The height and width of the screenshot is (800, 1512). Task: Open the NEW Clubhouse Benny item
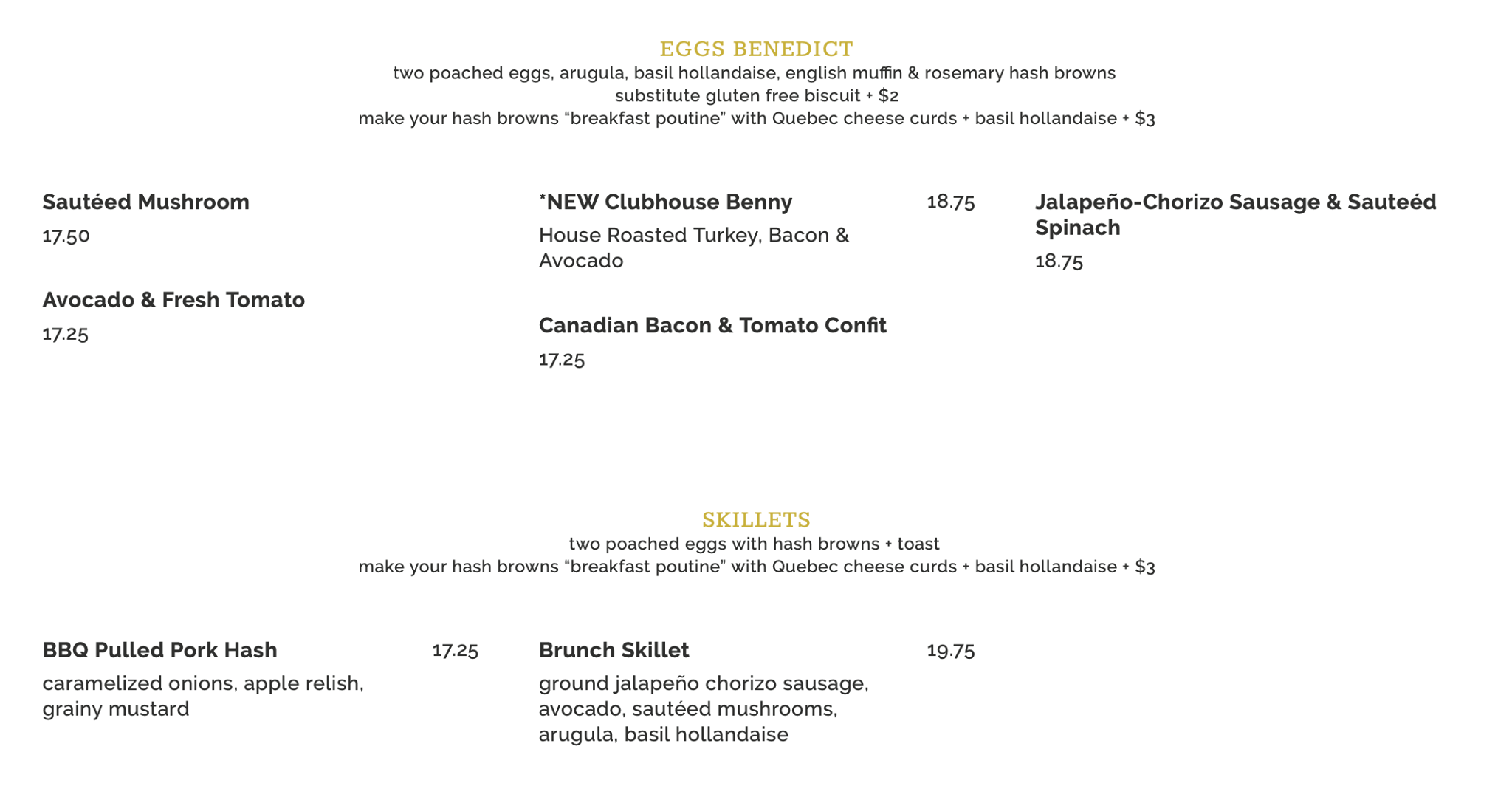pyautogui.click(x=665, y=202)
